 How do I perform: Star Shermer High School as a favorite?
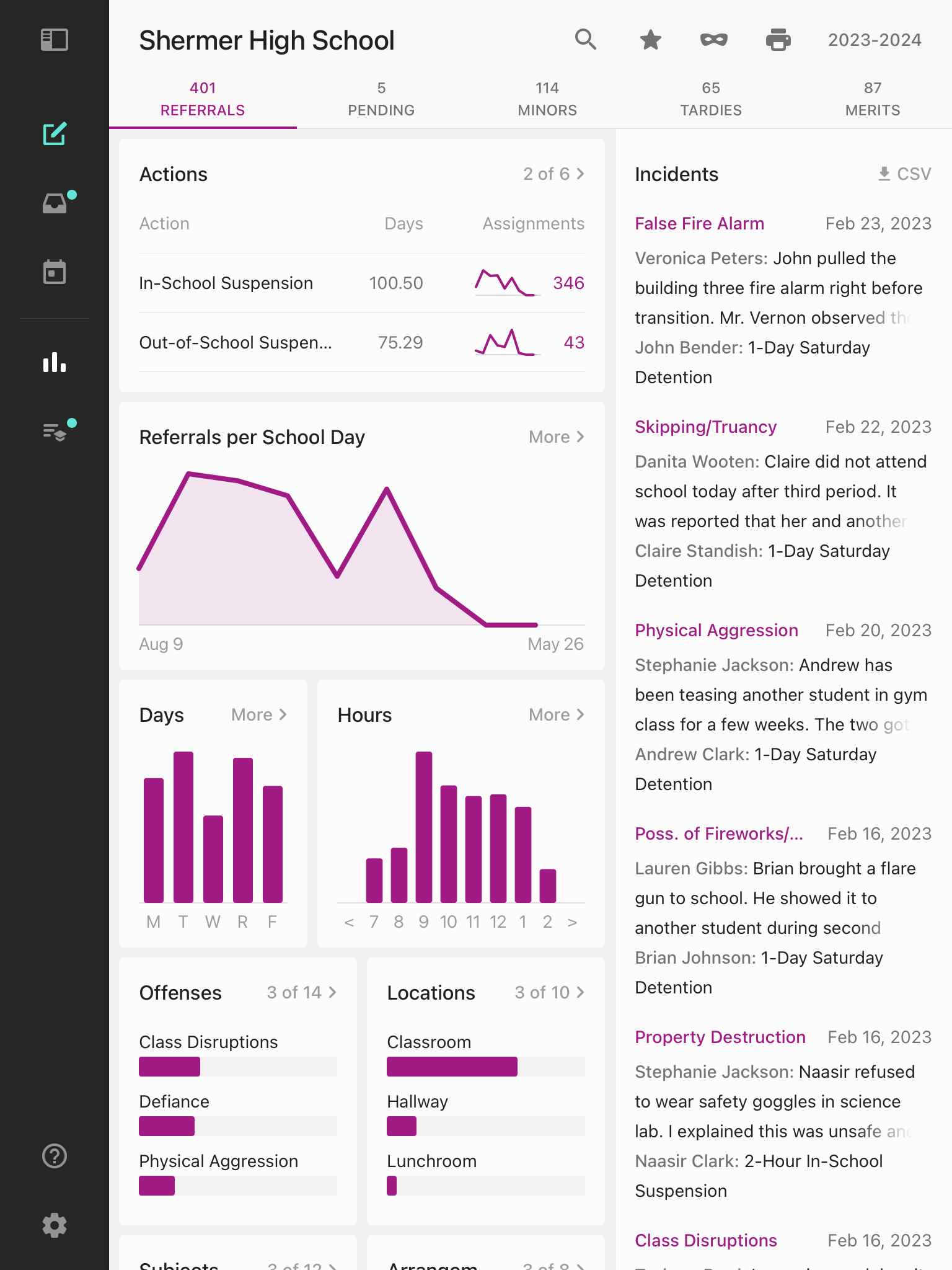click(x=650, y=40)
